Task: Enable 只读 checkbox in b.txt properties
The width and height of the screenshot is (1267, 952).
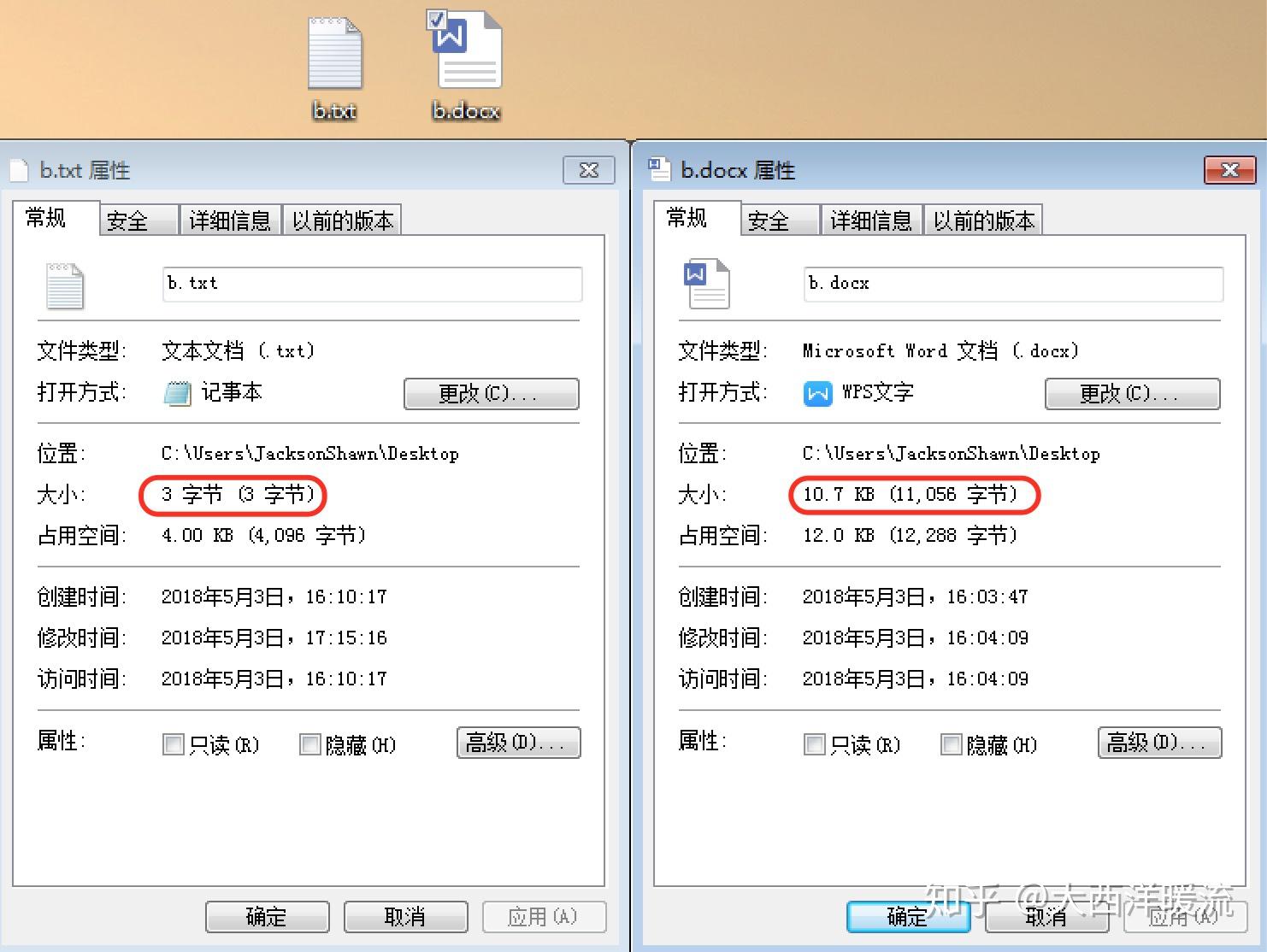Action: click(x=173, y=744)
